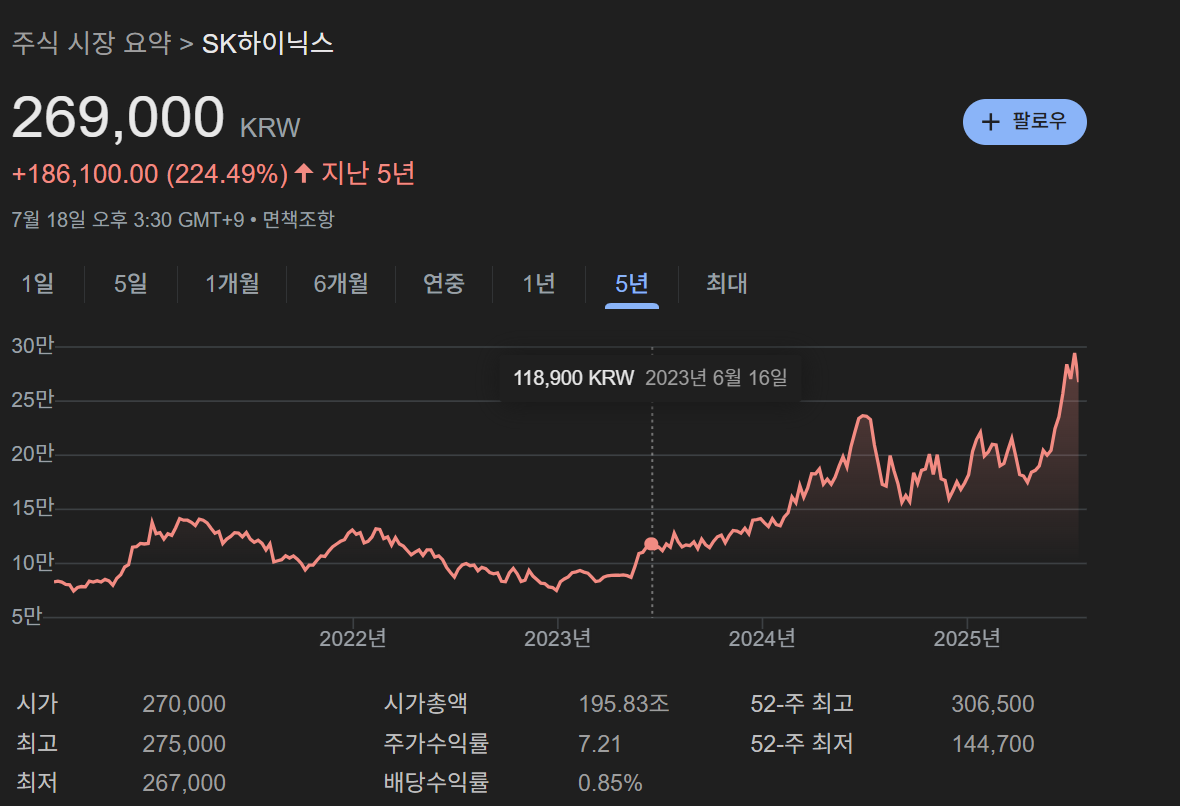Viewport: 1180px width, 806px height.
Task: Switch to the 6개월 range tab
Action: (341, 284)
